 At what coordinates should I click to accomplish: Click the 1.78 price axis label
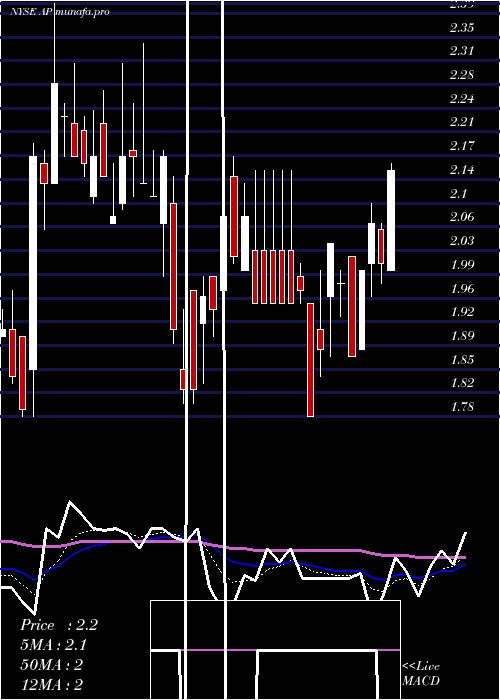[462, 407]
